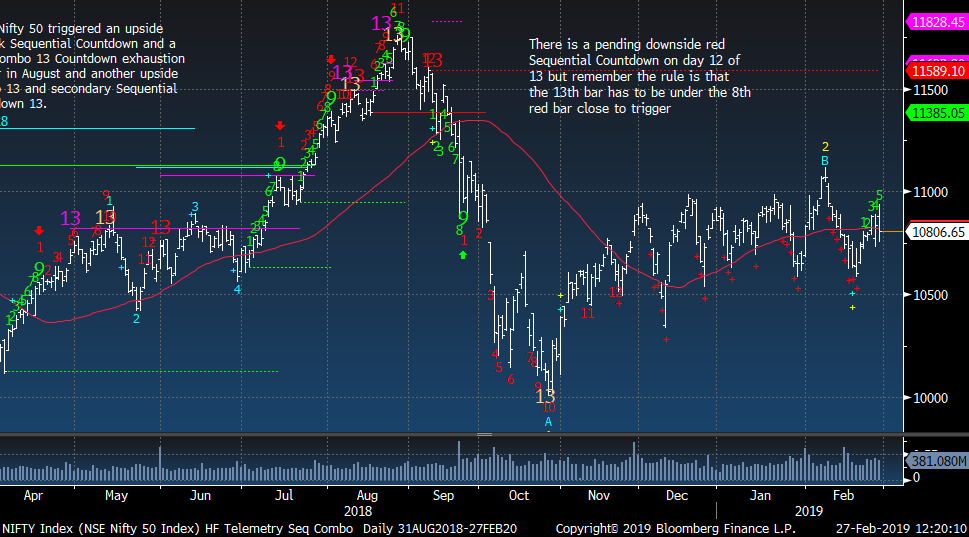969x537 pixels.
Task: Click the red down arrow above July's red 1
Action: click(x=280, y=126)
